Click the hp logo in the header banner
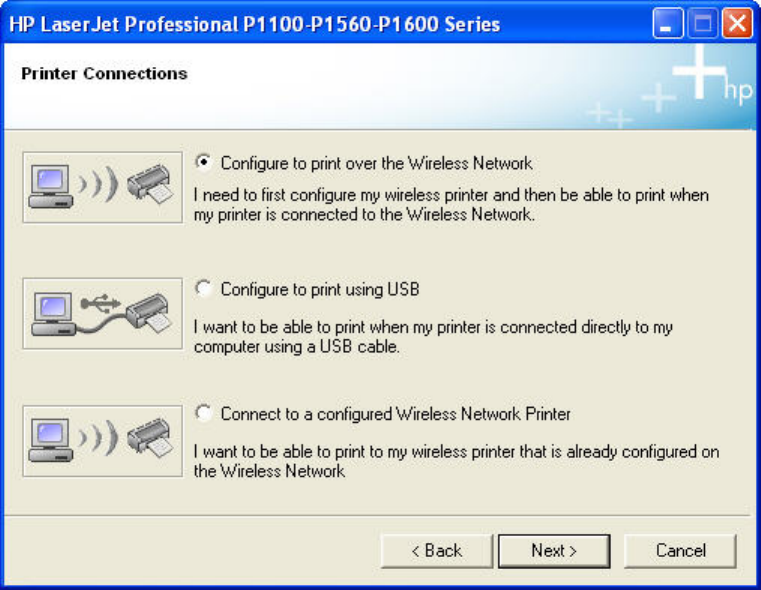This screenshot has width=761, height=590. tap(738, 91)
